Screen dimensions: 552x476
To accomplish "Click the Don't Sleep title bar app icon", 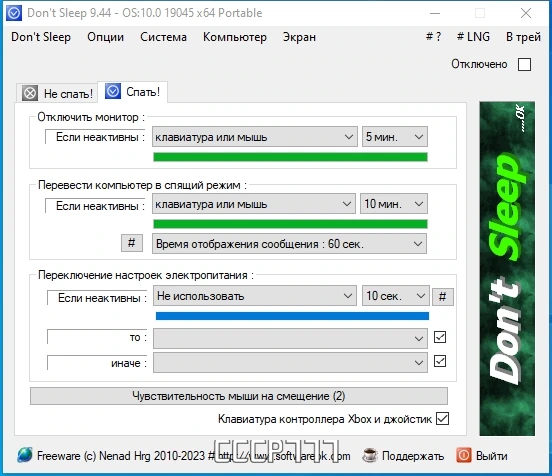I will point(14,13).
